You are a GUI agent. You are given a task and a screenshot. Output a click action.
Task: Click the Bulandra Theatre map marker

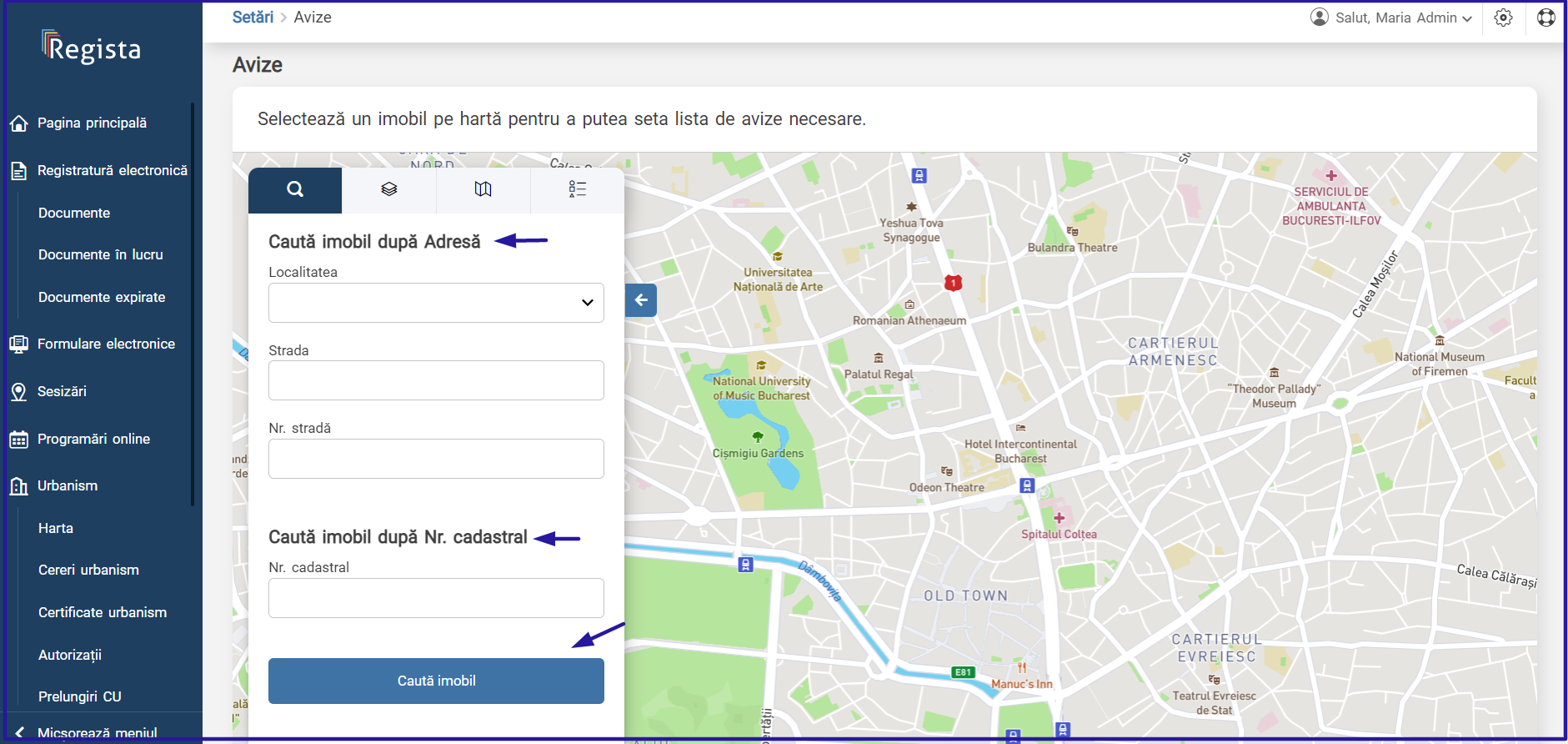coord(1073,231)
